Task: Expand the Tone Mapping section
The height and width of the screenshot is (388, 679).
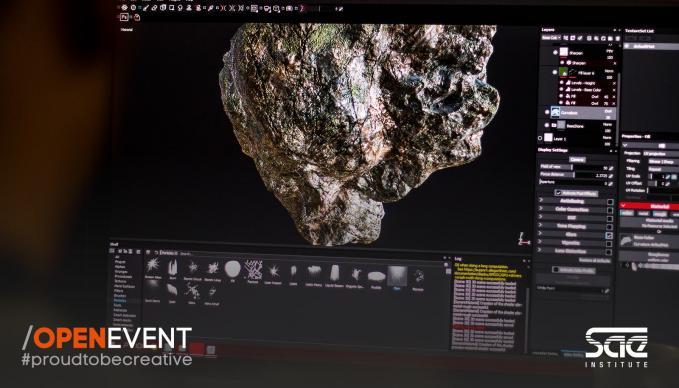Action: pos(541,226)
